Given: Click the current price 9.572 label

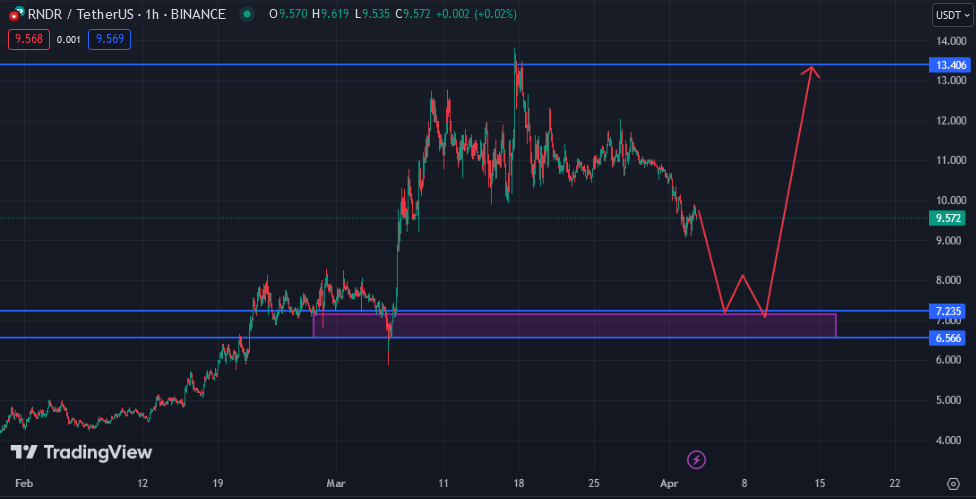Looking at the screenshot, I should click(949, 218).
